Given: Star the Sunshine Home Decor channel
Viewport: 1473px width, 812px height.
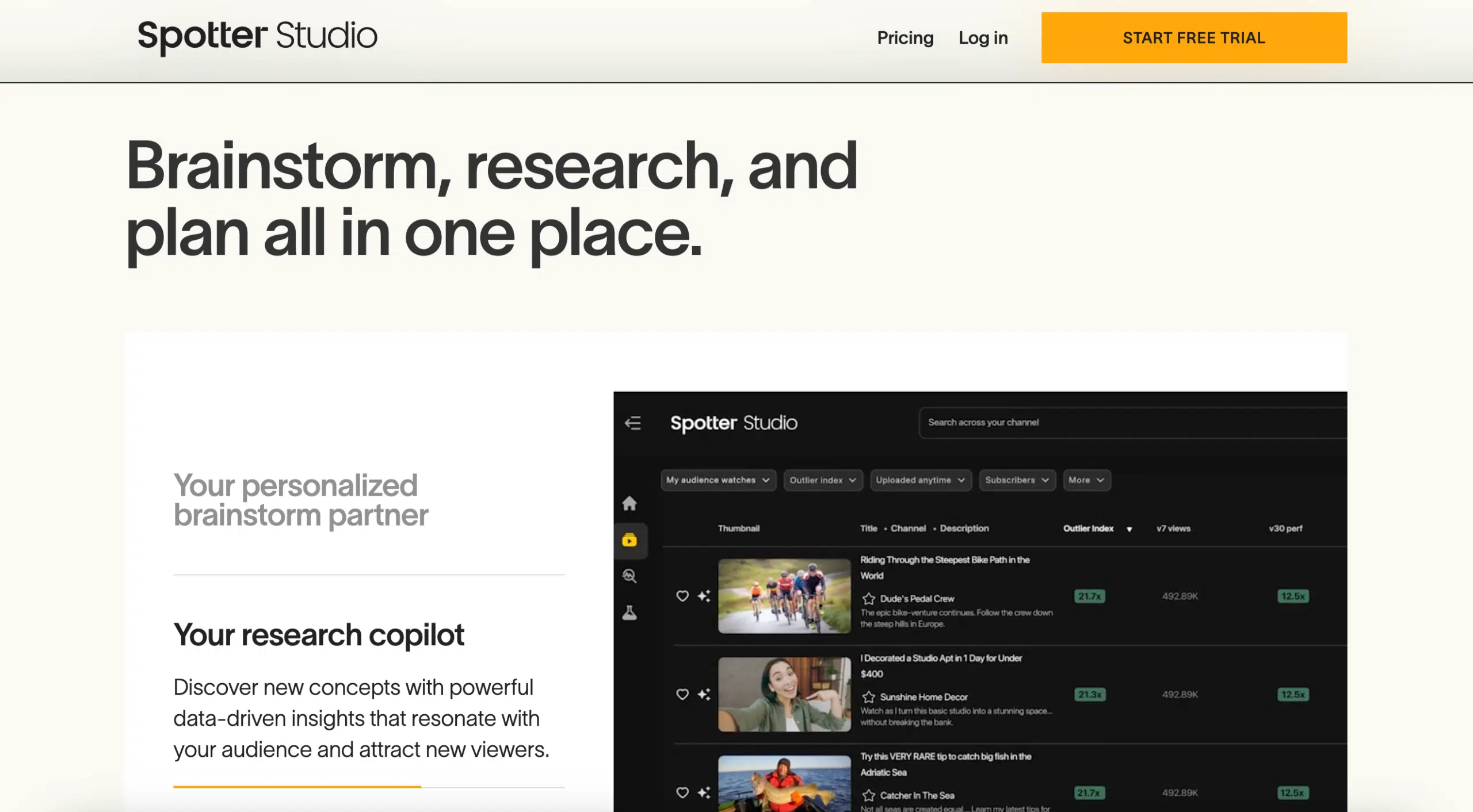Looking at the screenshot, I should (x=868, y=697).
